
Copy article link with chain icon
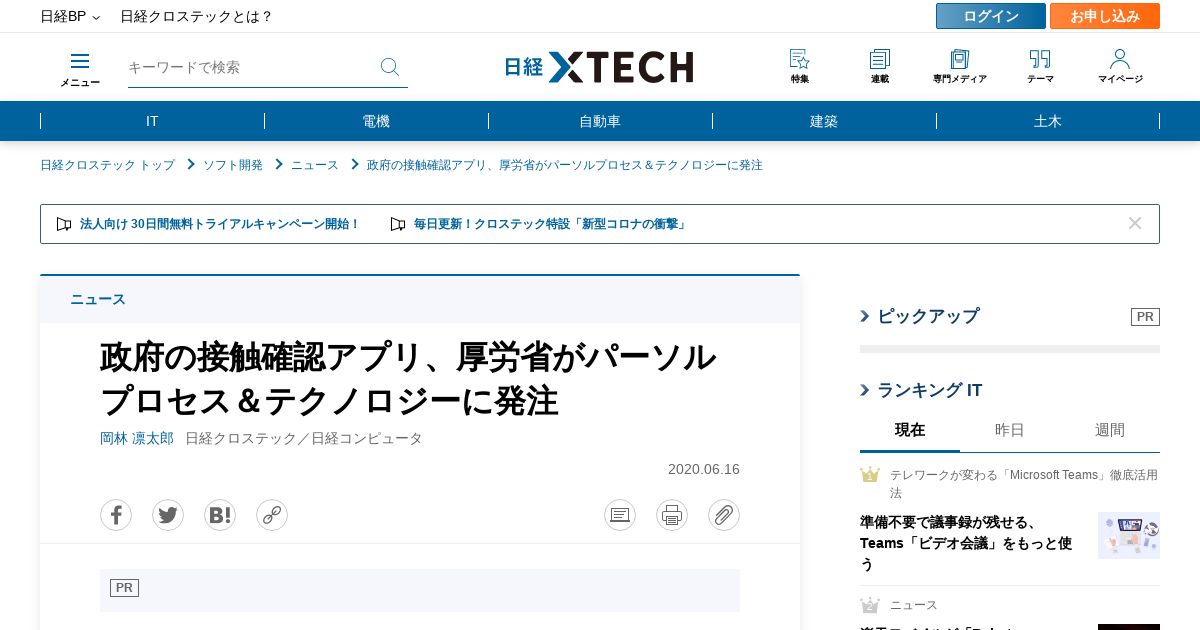(272, 515)
